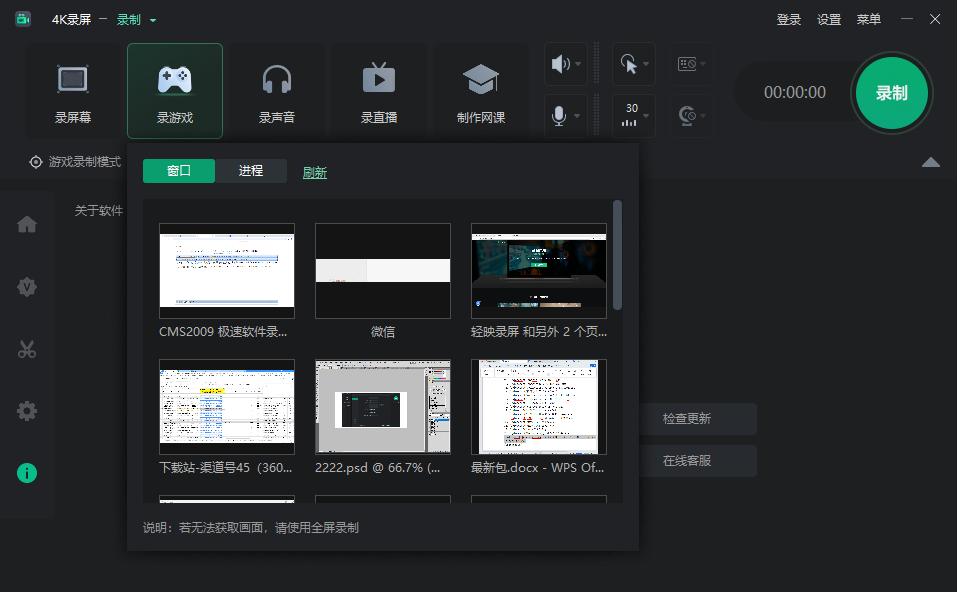Image resolution: width=957 pixels, height=592 pixels.
Task: Open the 菜单 menu at top right
Action: click(x=868, y=19)
